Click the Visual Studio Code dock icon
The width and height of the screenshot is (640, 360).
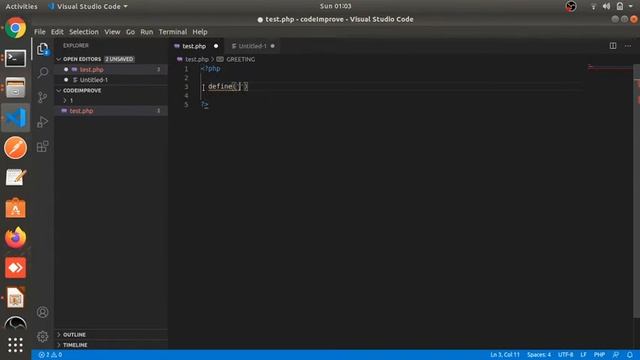pyautogui.click(x=16, y=118)
